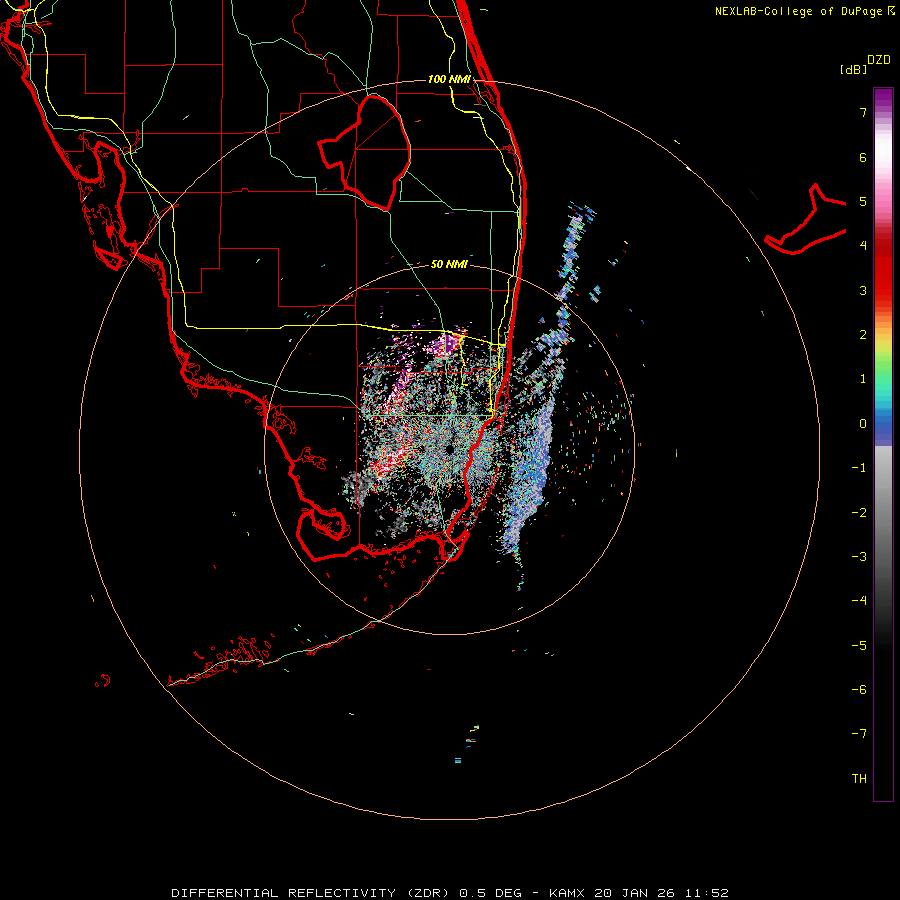Image resolution: width=900 pixels, height=900 pixels.
Task: Click the TH threshold label on legend
Action: [859, 779]
